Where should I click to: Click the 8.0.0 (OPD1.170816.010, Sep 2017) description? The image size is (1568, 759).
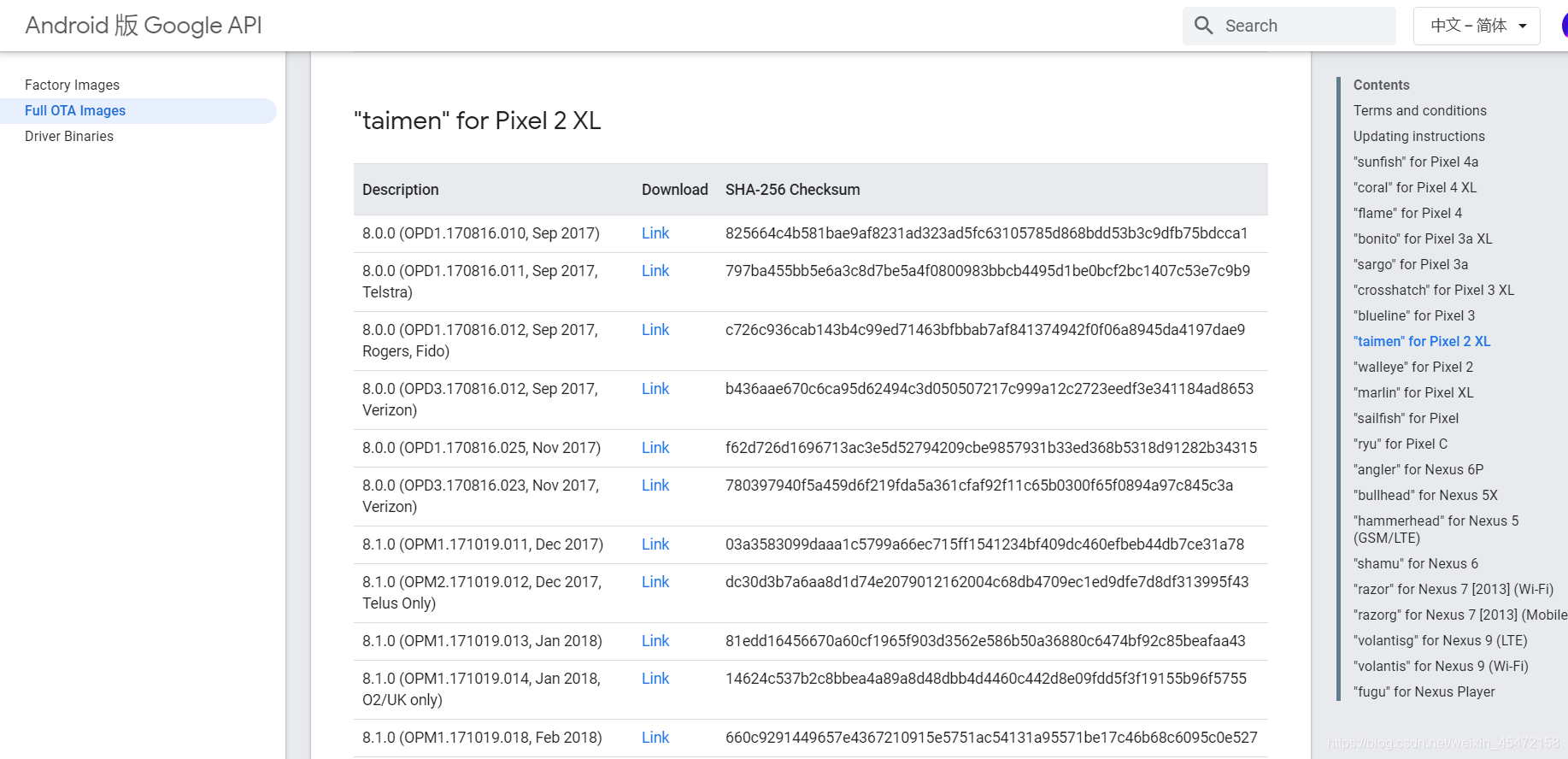481,233
